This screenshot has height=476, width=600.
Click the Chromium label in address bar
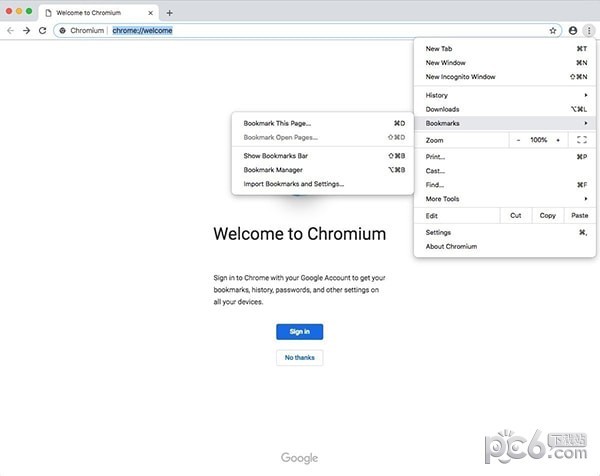coord(87,31)
